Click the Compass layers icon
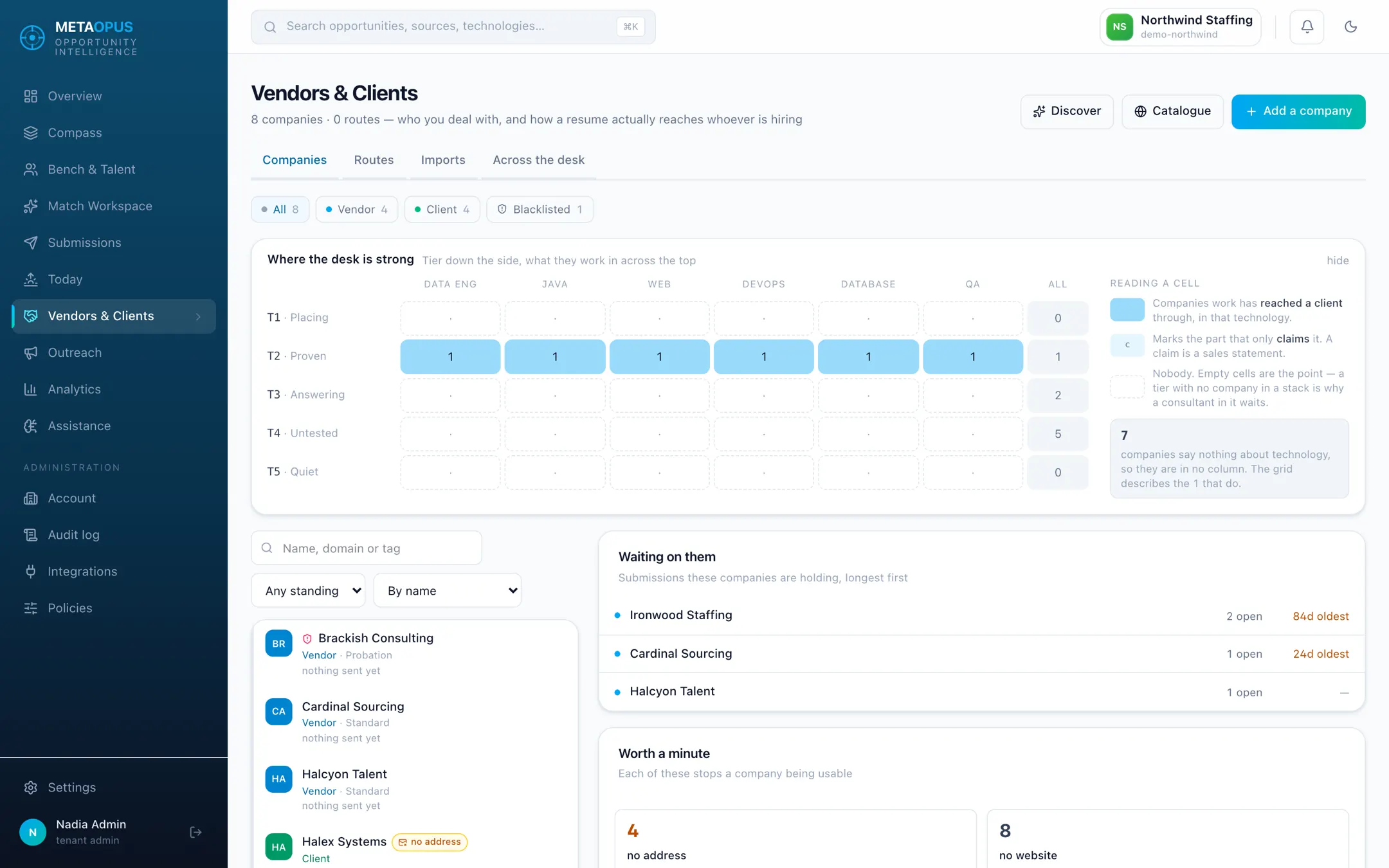Screen dimensions: 1389x868 31,133
